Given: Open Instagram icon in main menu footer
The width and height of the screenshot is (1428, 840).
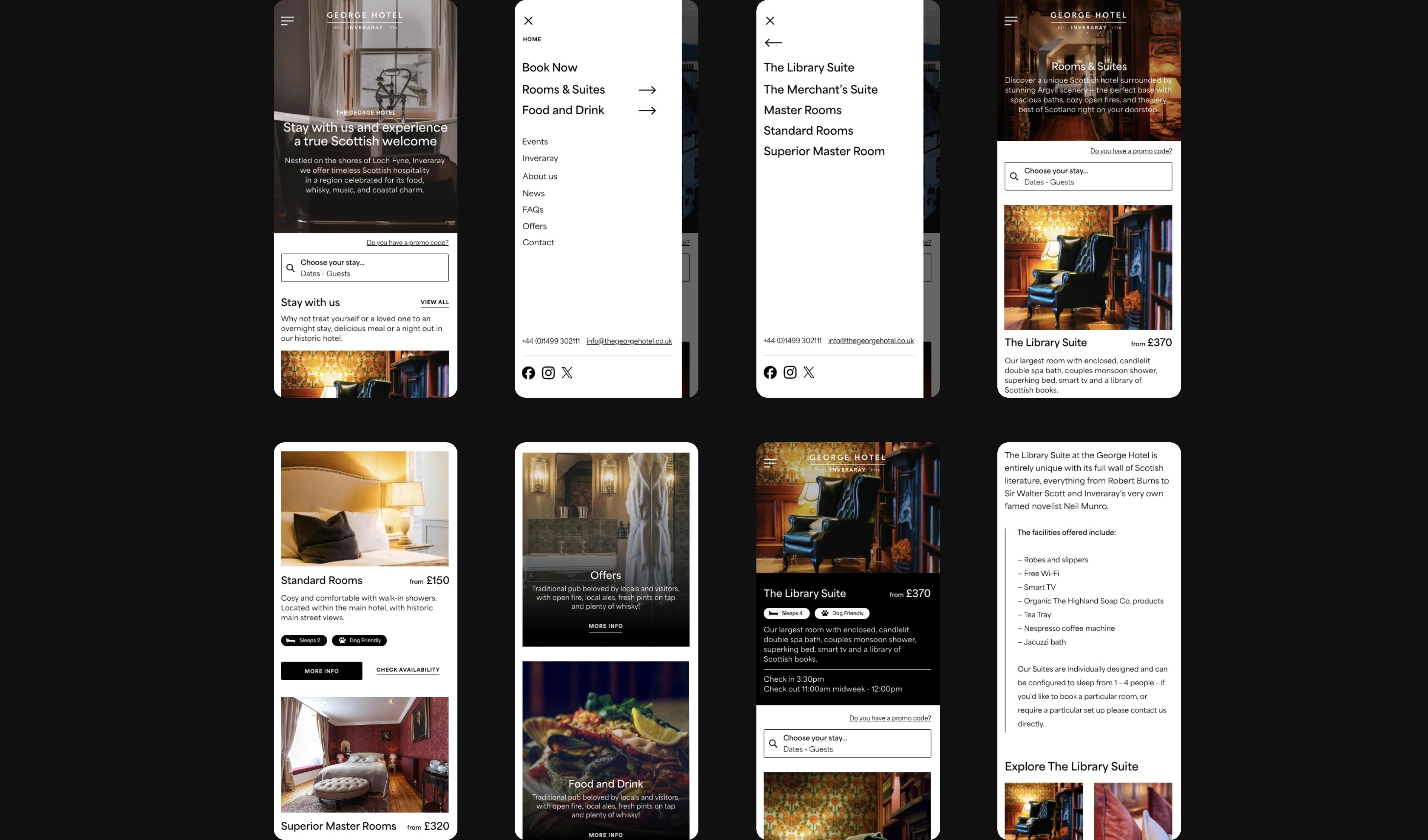Looking at the screenshot, I should pos(548,373).
